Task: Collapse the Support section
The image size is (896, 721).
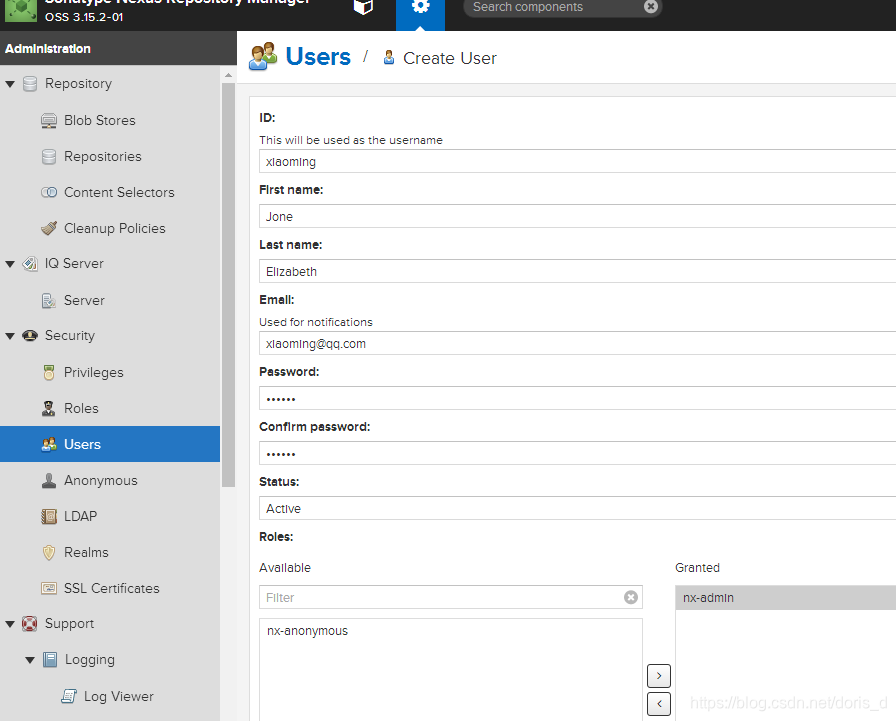Action: tap(10, 624)
